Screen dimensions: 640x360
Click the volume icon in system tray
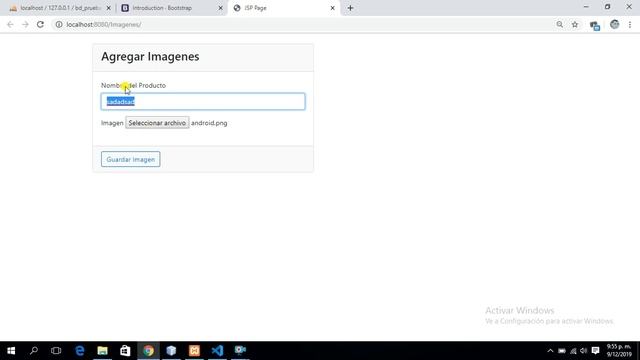pyautogui.click(x=584, y=351)
